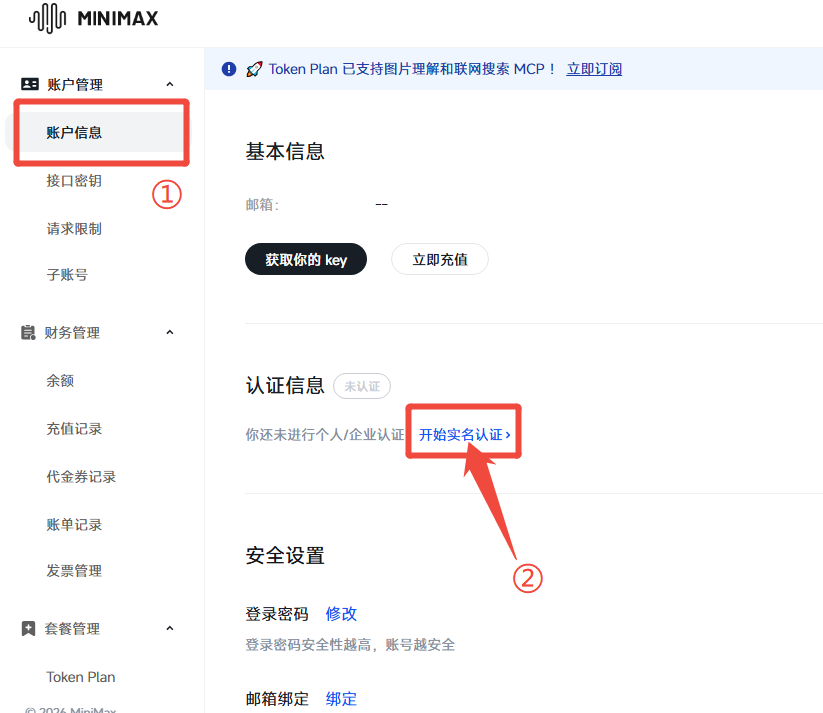
Task: Click the 套餐管理 bookmark star icon
Action: [x=29, y=629]
